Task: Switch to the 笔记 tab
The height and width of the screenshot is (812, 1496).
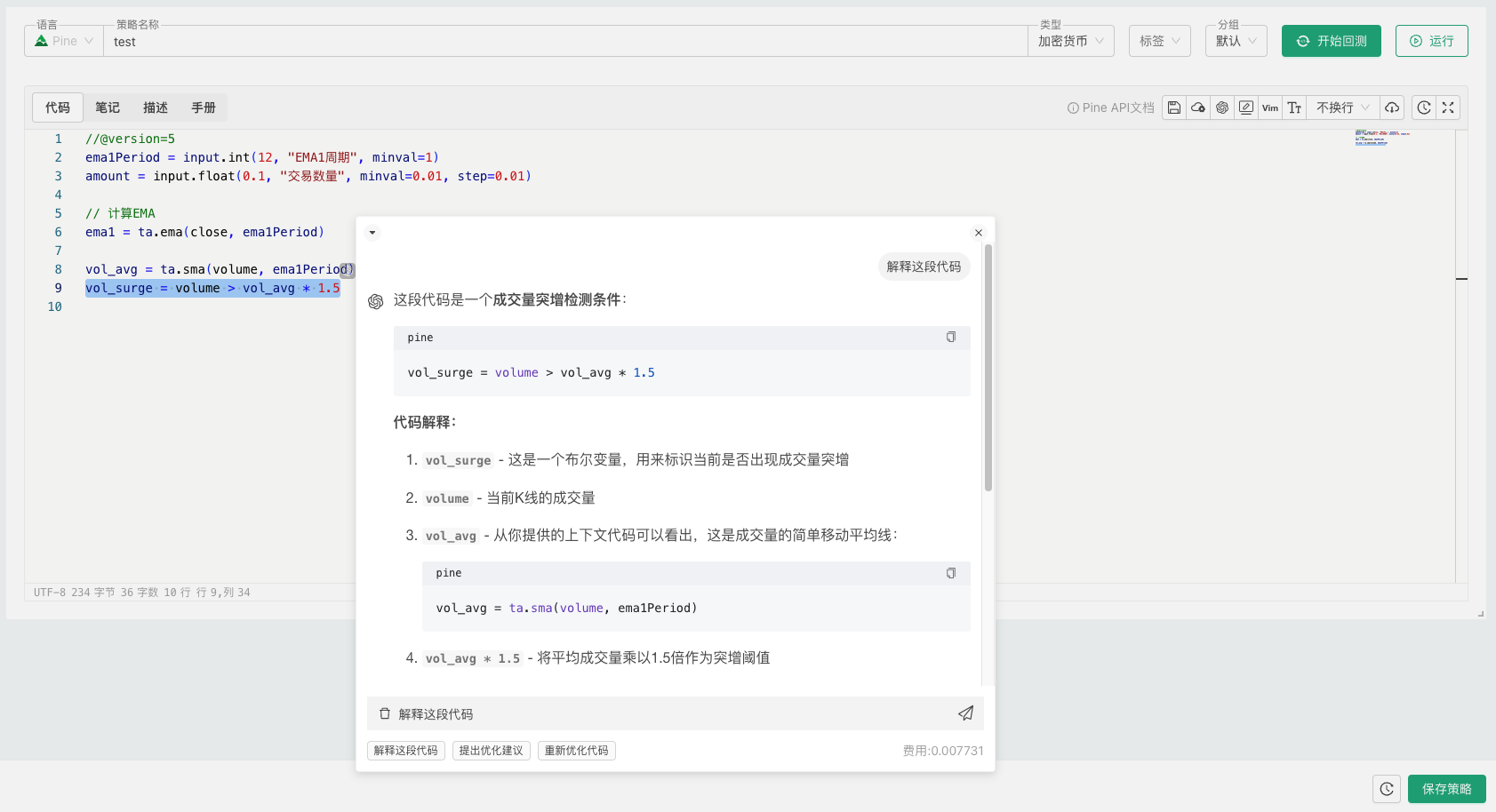Action: click(107, 107)
